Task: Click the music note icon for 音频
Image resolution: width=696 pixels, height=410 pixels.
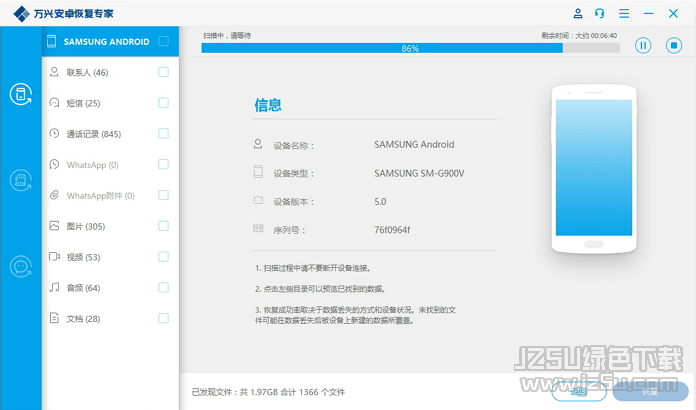Action: coord(54,288)
